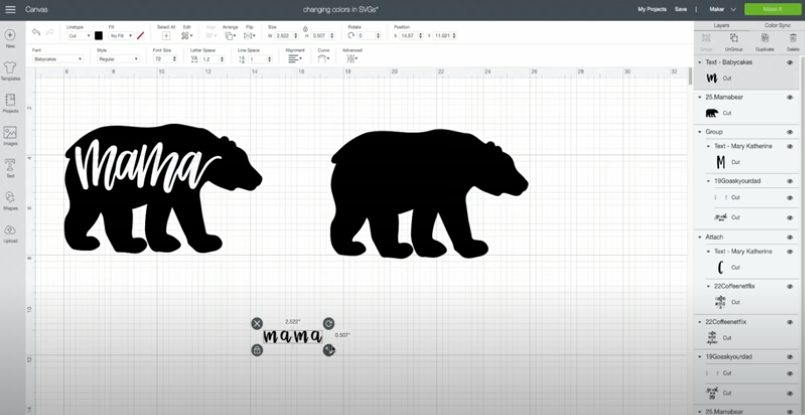Hide Text - Mary Katherine in Group
This screenshot has height=415, width=805.
(790, 146)
